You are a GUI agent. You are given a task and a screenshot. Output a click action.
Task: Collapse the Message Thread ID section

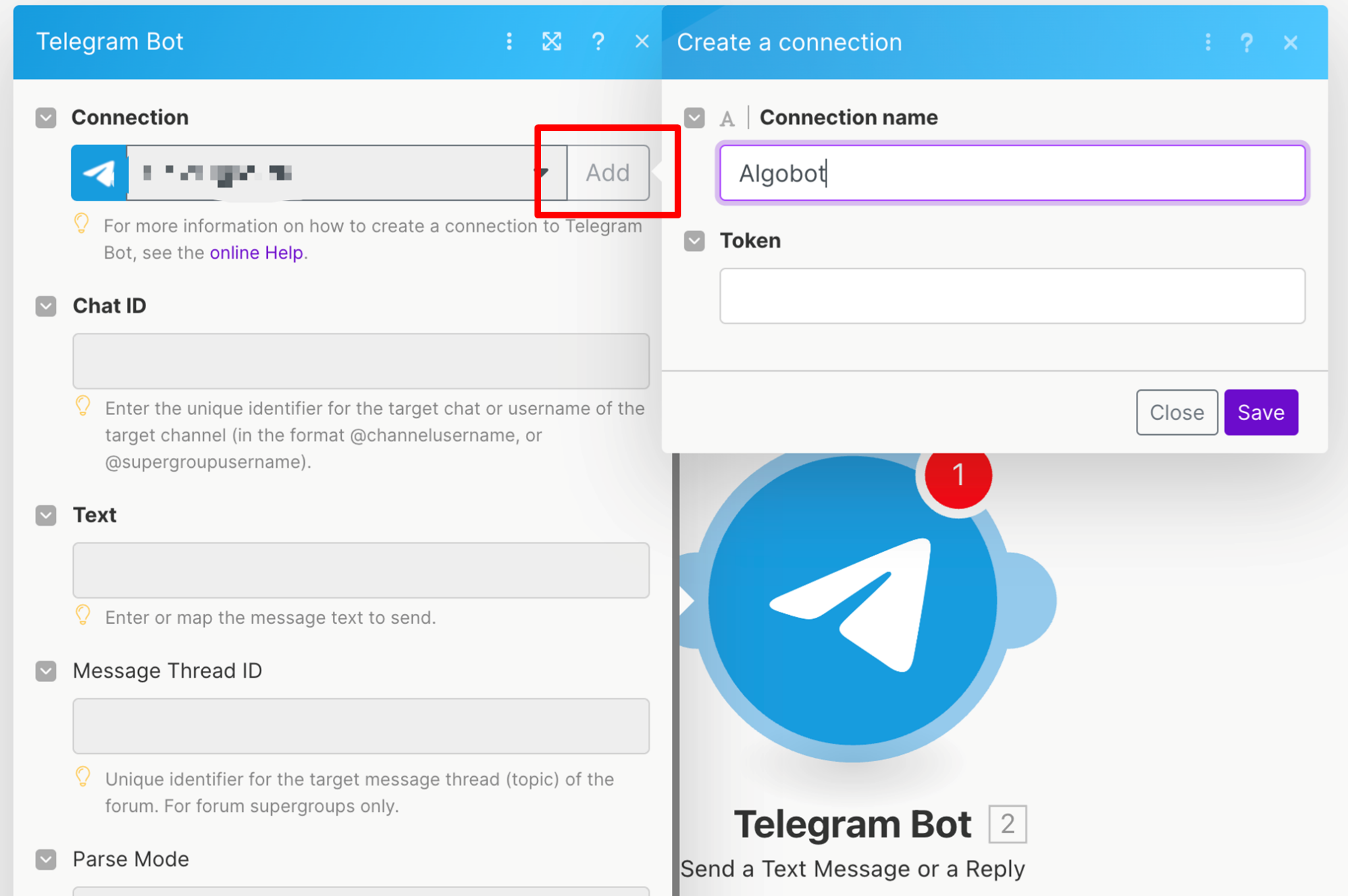pyautogui.click(x=45, y=671)
